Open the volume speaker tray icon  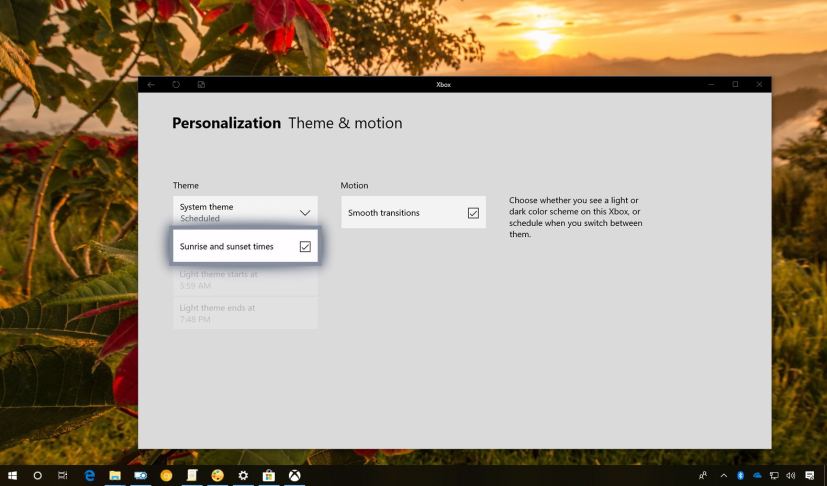pos(791,475)
